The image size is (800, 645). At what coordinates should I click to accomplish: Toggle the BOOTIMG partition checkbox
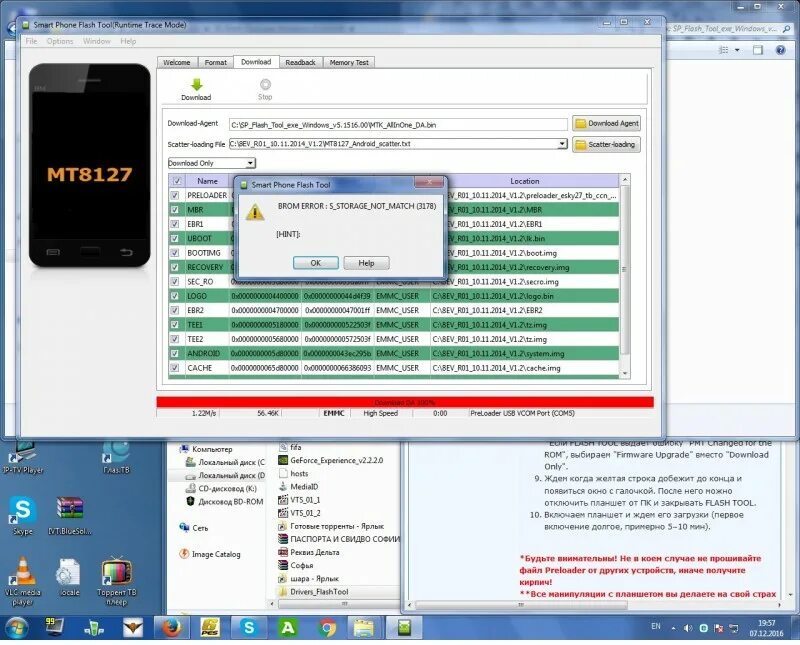pos(175,253)
